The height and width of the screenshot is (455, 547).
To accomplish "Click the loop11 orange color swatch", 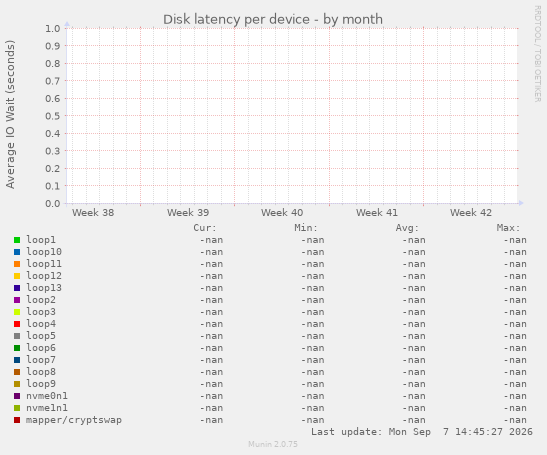I will point(17,264).
